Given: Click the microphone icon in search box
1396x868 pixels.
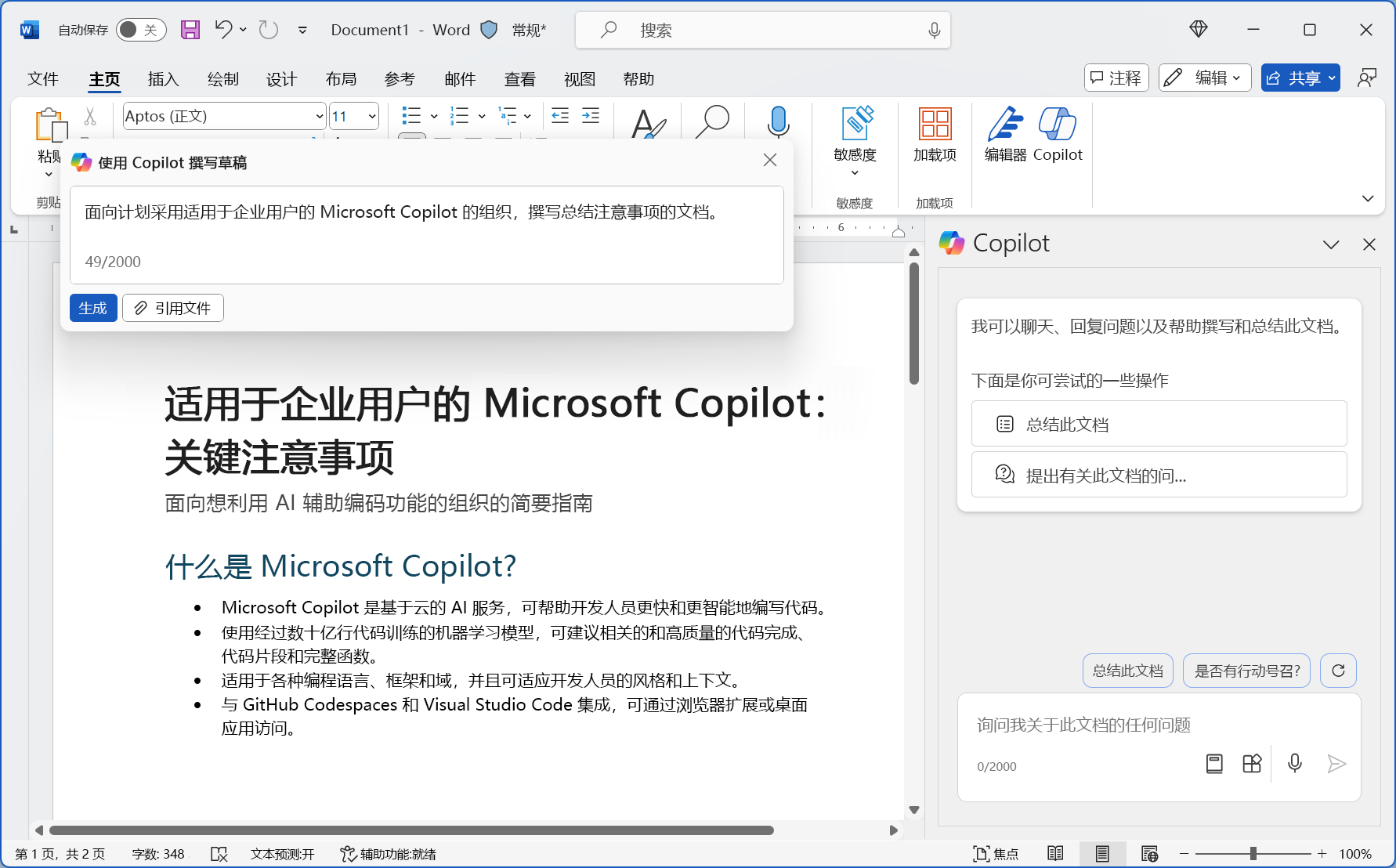Looking at the screenshot, I should point(934,30).
